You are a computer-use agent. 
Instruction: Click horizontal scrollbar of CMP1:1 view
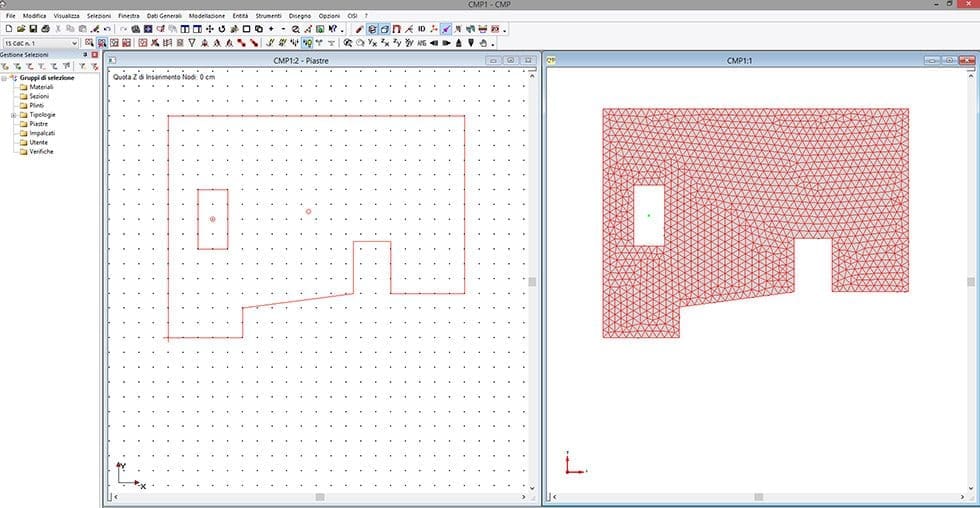click(760, 496)
